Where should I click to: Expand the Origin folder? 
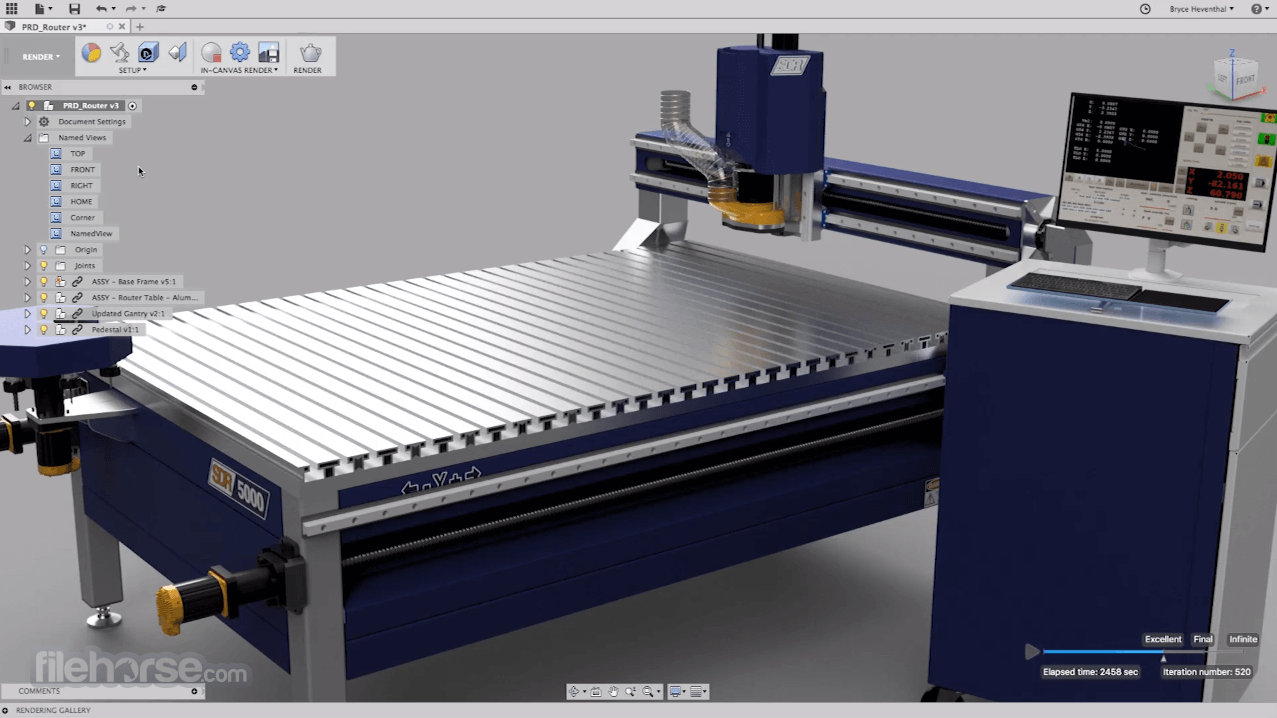27,250
